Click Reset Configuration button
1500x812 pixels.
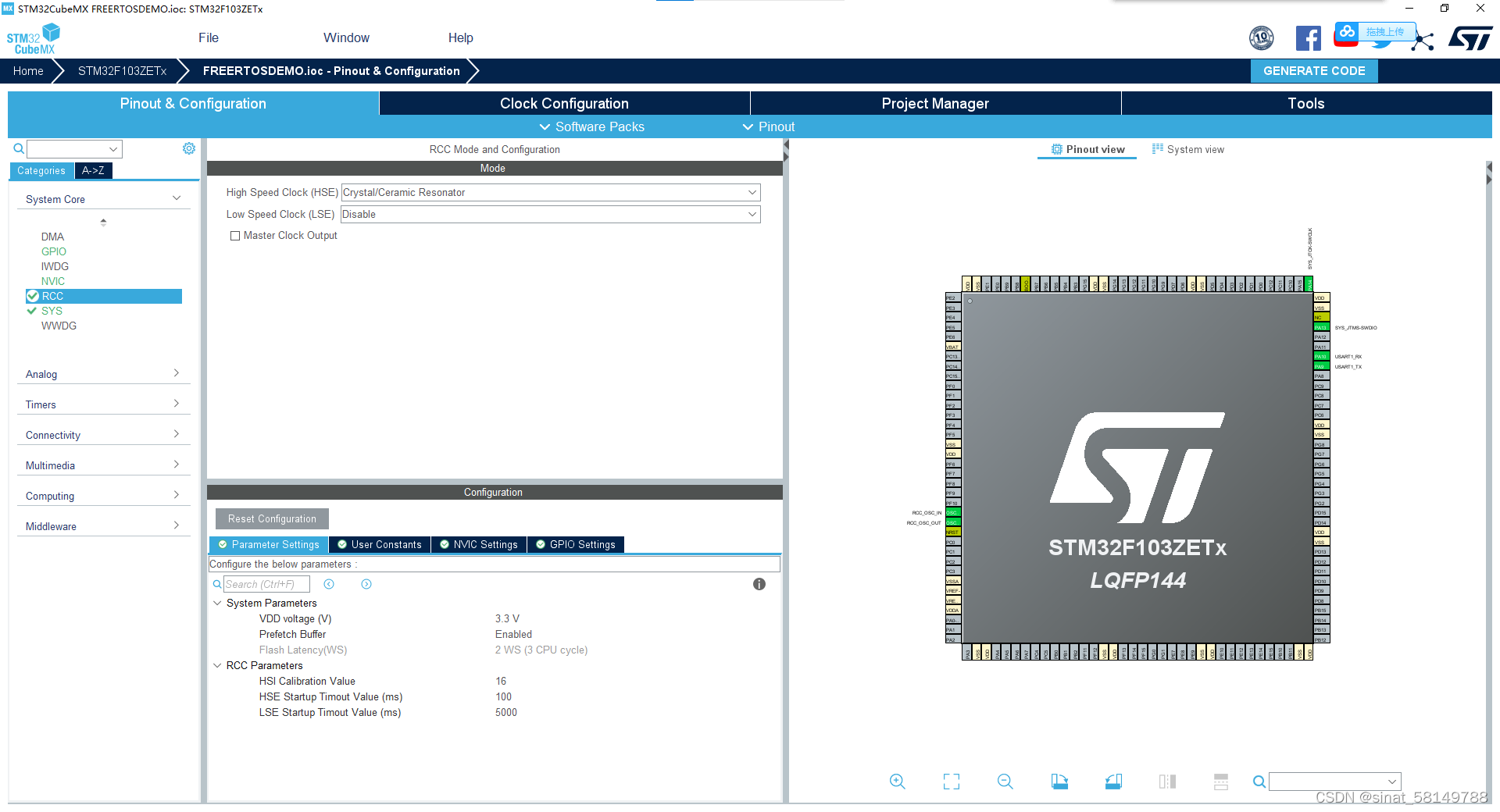pos(272,518)
